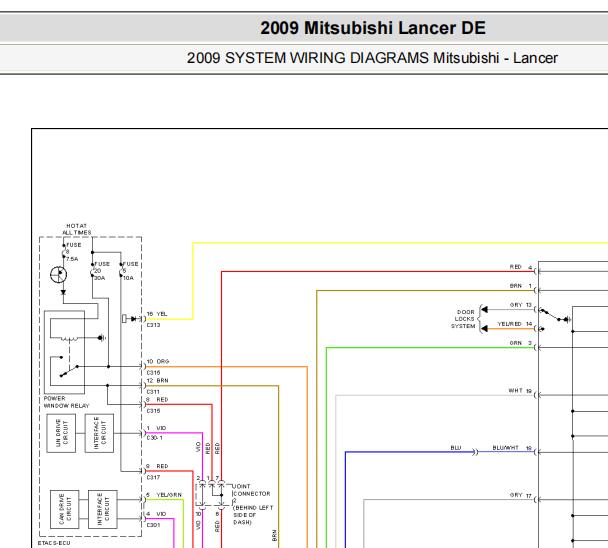This screenshot has width=608, height=548.
Task: Click '(BEHIND LEFT SIDE OF DASH)' note
Action: 253,515
